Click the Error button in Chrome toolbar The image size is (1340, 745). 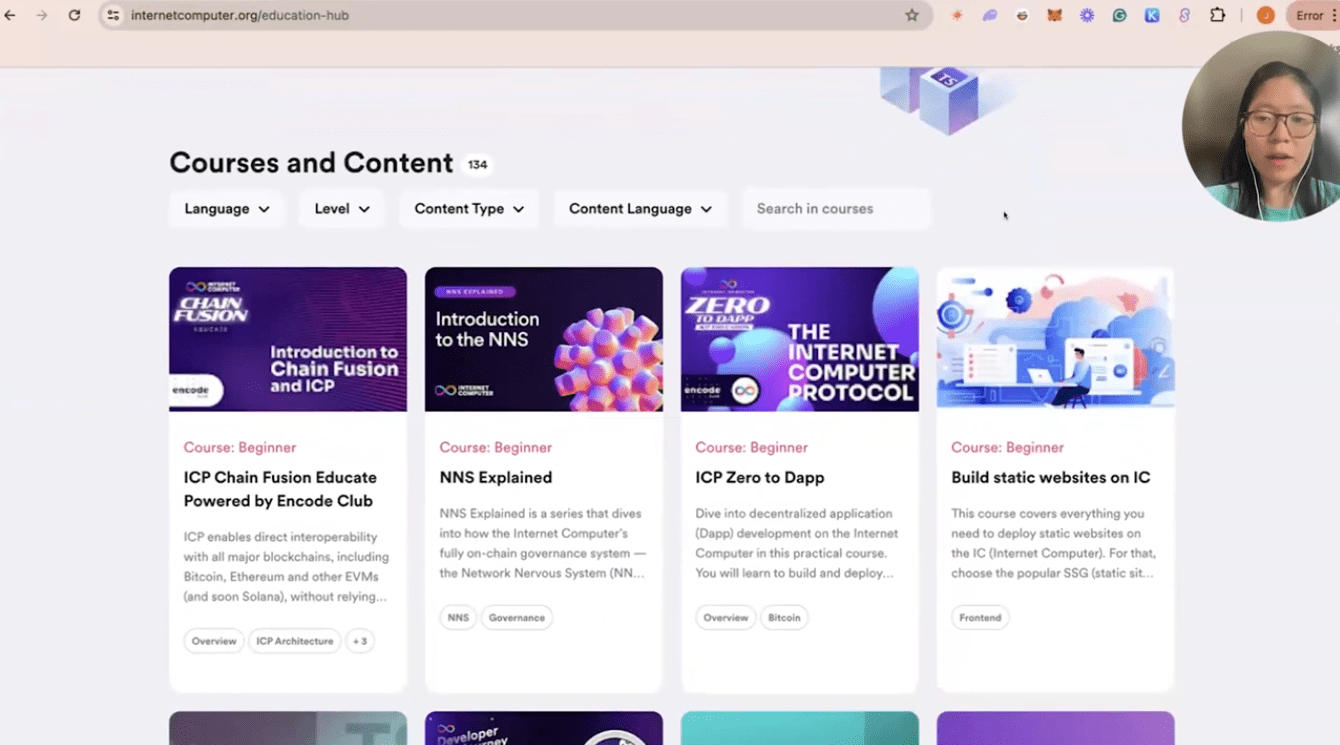(1310, 15)
